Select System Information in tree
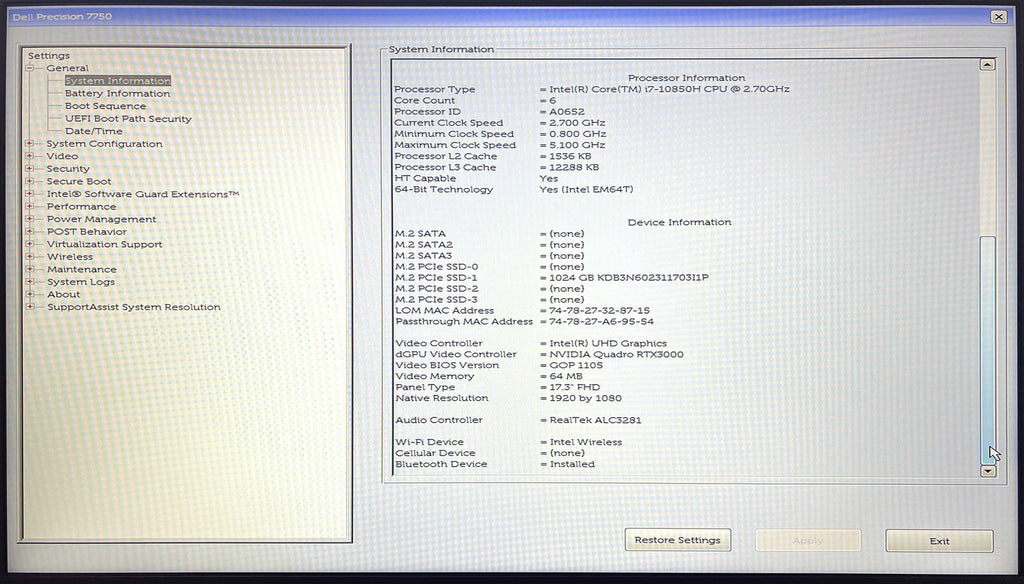 point(118,80)
